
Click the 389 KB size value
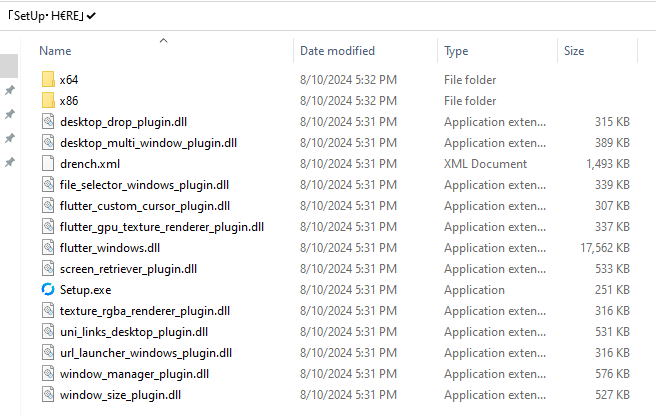(x=612, y=143)
